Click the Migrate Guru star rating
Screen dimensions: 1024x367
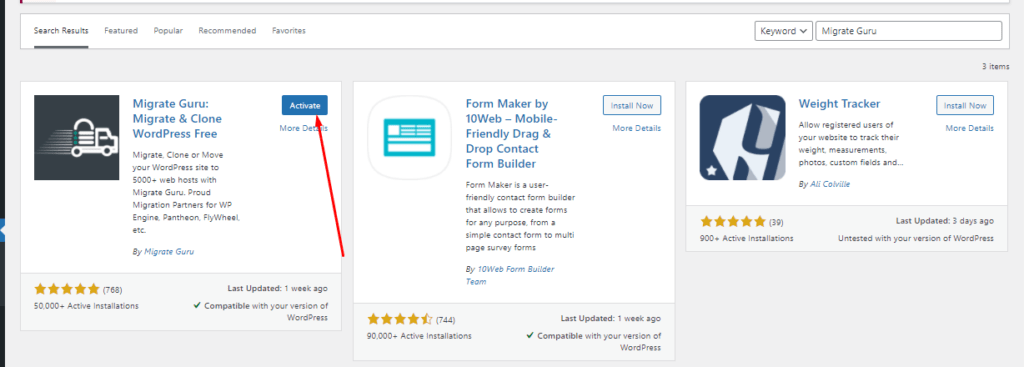click(67, 289)
